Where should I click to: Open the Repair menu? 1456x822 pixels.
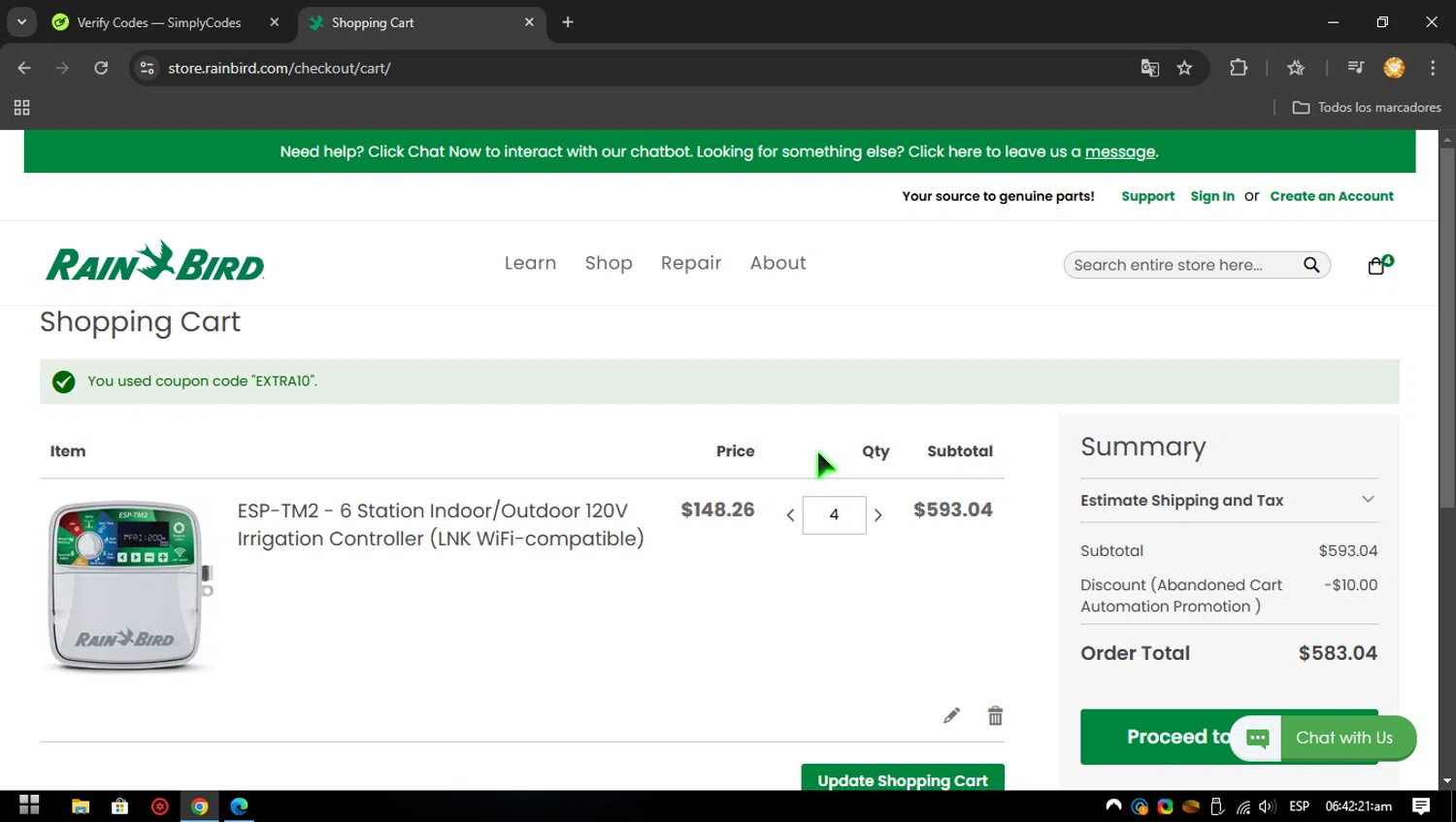tap(691, 263)
